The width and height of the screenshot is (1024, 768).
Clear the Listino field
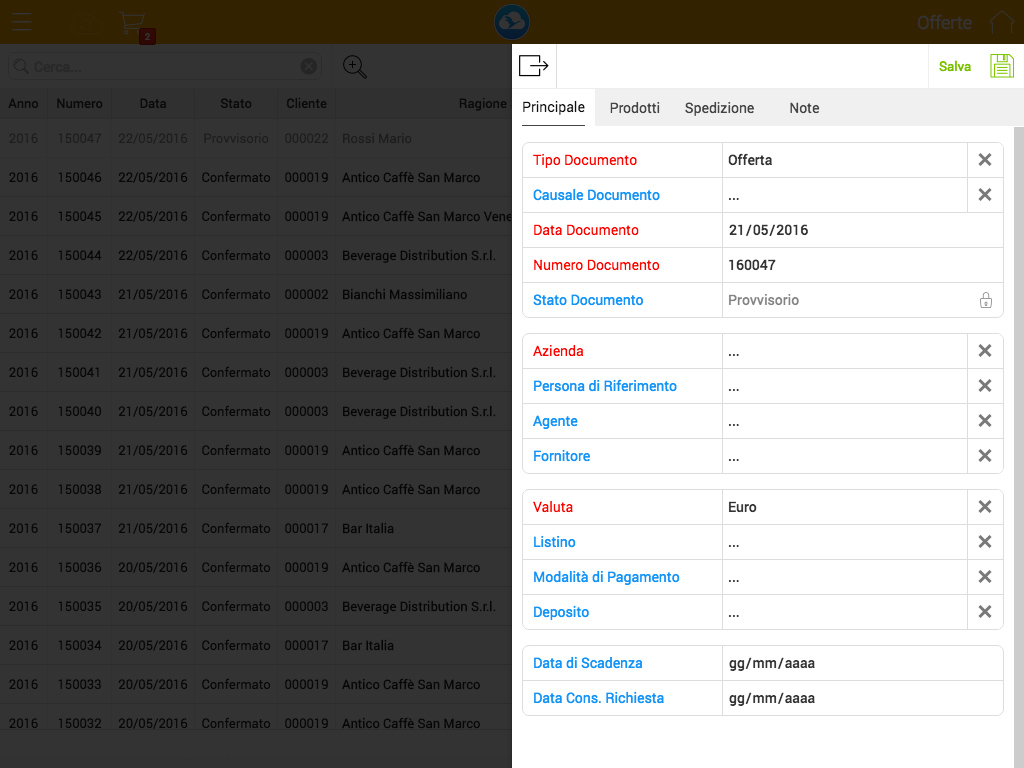[985, 542]
